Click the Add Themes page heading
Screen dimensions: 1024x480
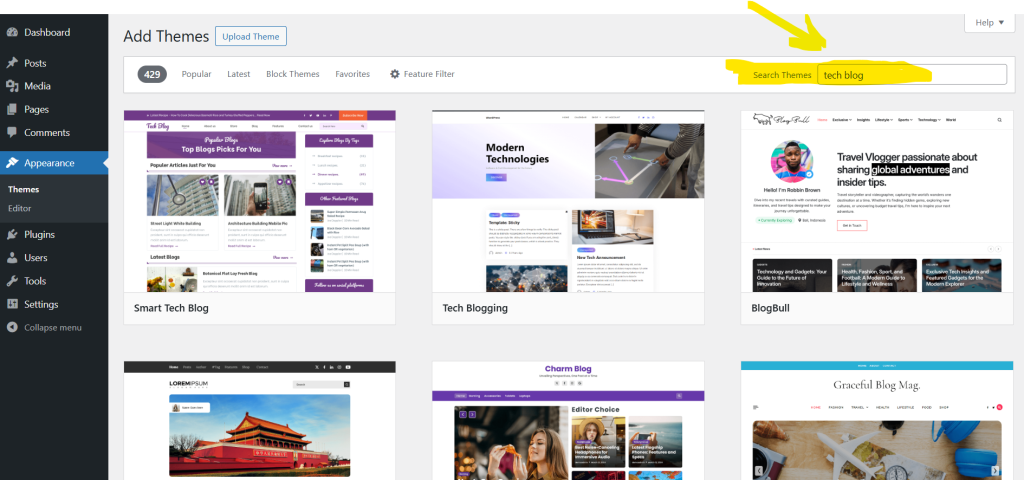tap(166, 37)
